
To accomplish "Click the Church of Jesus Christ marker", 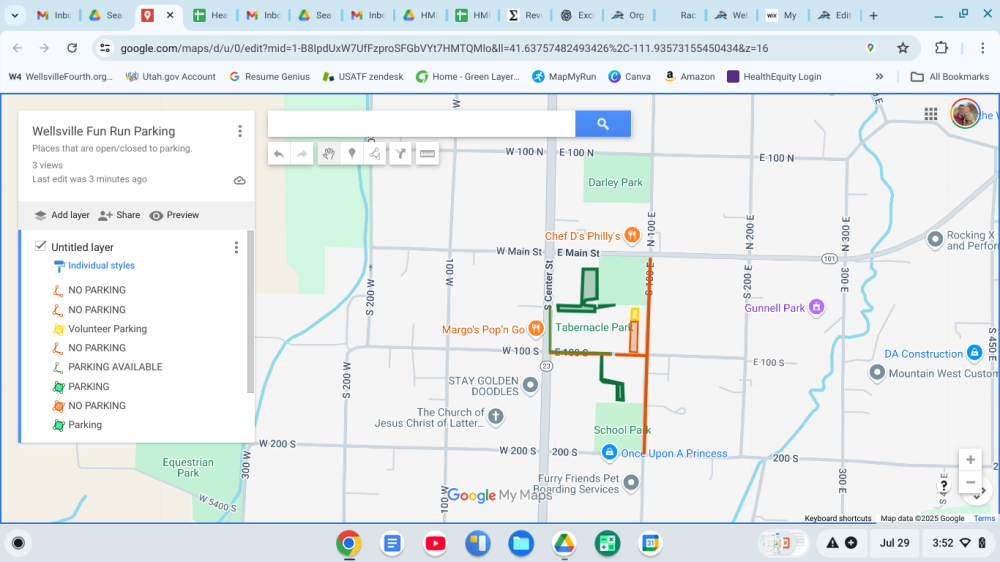I will coord(496,417).
